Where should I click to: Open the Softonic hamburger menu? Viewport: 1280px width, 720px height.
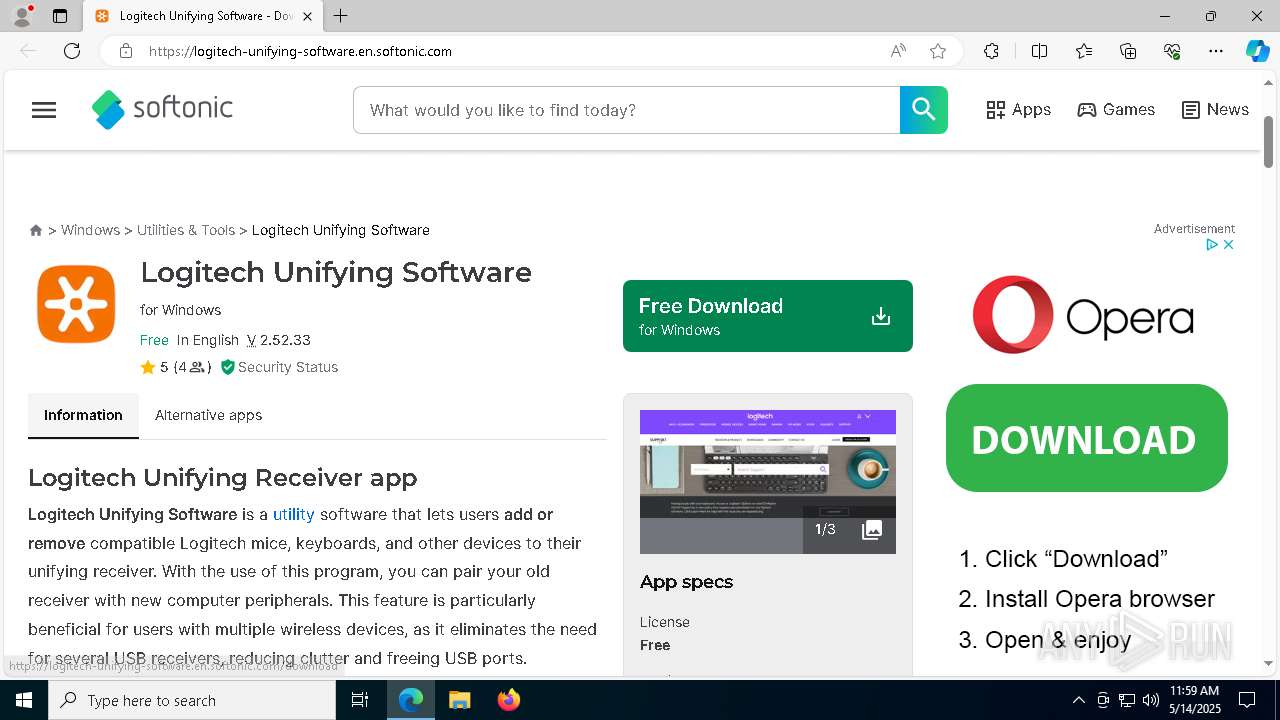tap(44, 110)
